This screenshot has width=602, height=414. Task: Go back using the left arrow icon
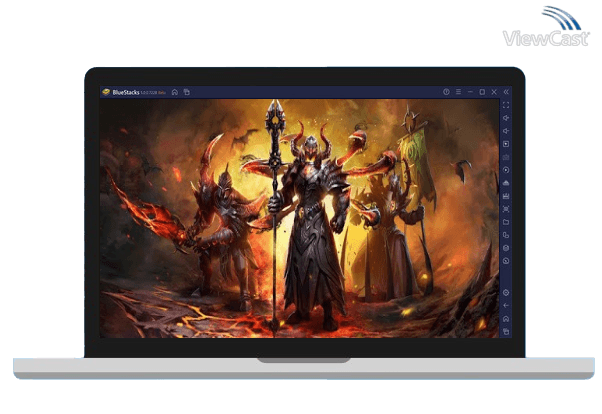(506, 305)
